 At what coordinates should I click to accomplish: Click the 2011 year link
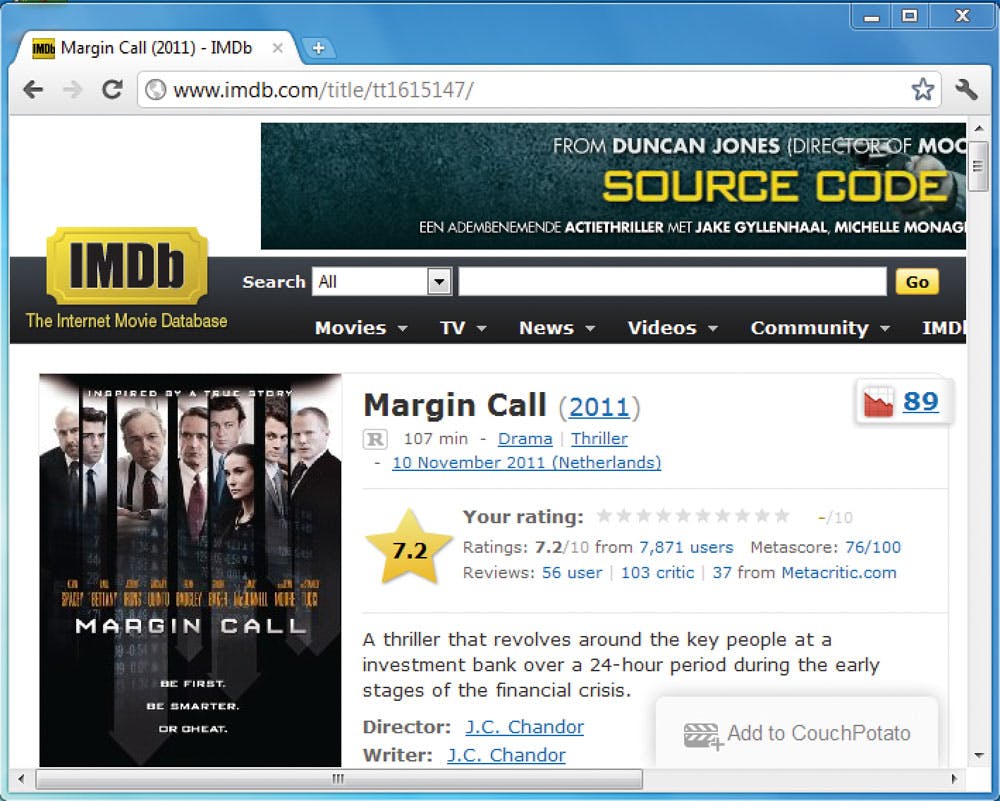599,407
